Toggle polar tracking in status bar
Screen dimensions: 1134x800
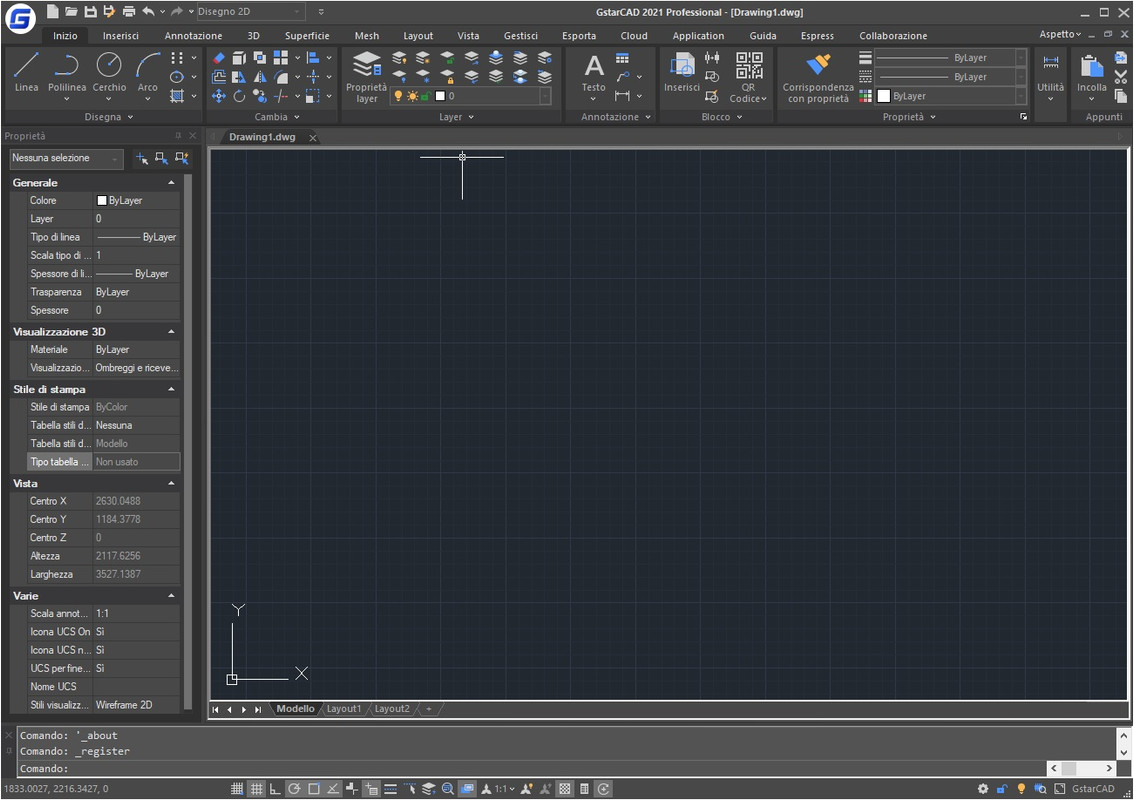pyautogui.click(x=294, y=788)
